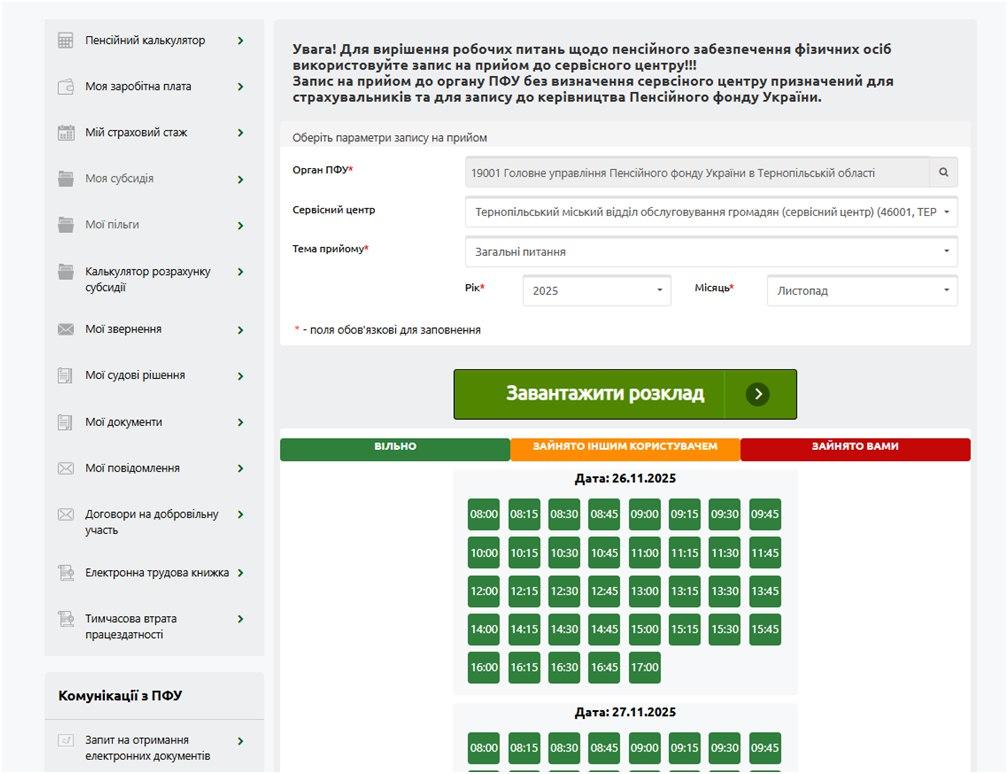Click the document icon beside Мої судові рішення
This screenshot has width=1008, height=774.
click(x=66, y=376)
